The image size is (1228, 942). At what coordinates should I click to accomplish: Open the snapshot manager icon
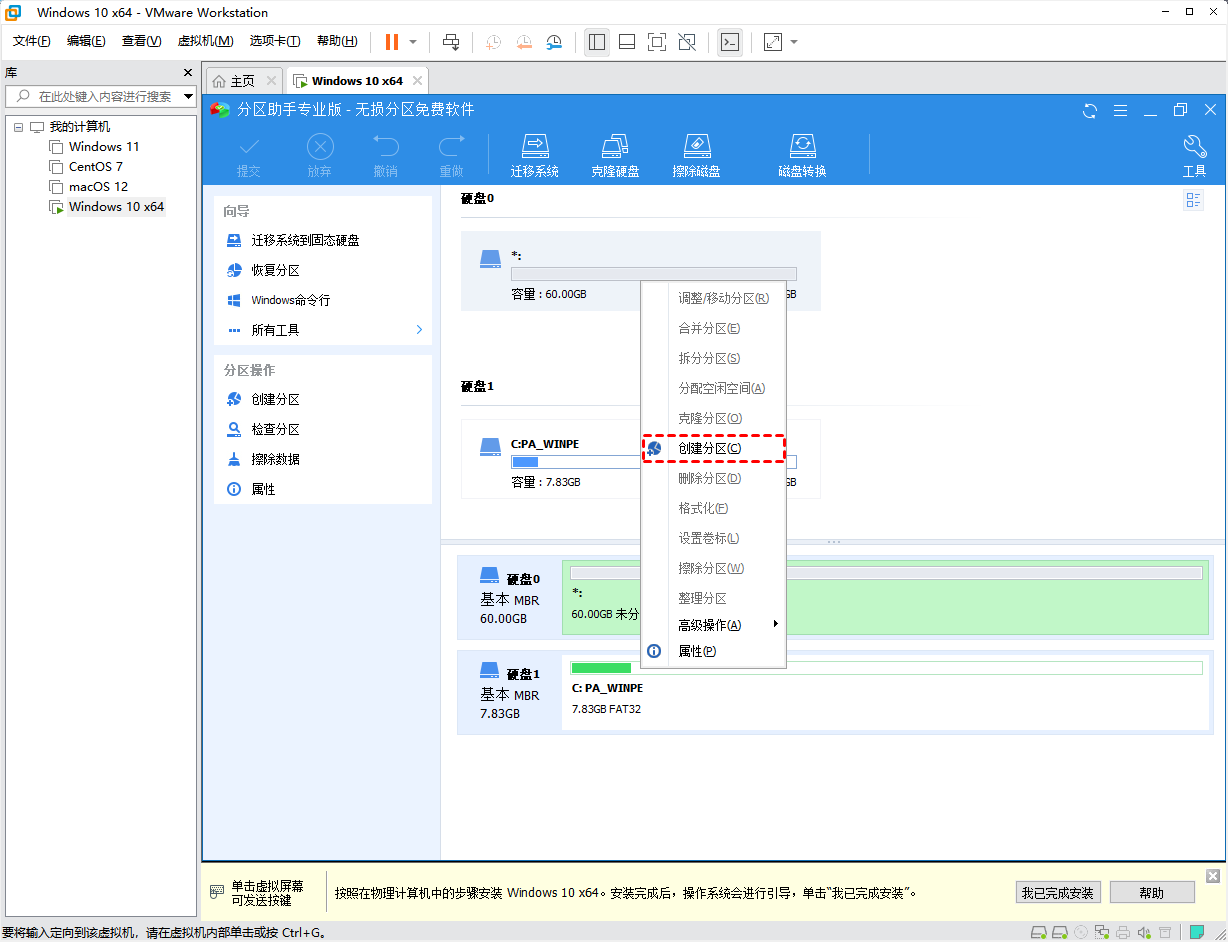(x=554, y=42)
